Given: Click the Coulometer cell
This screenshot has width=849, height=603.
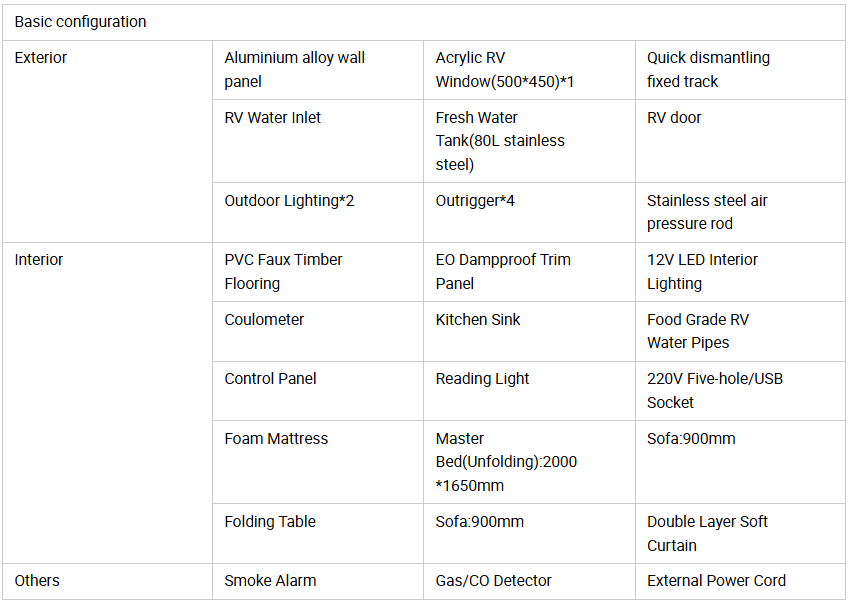Looking at the screenshot, I should pos(318,331).
